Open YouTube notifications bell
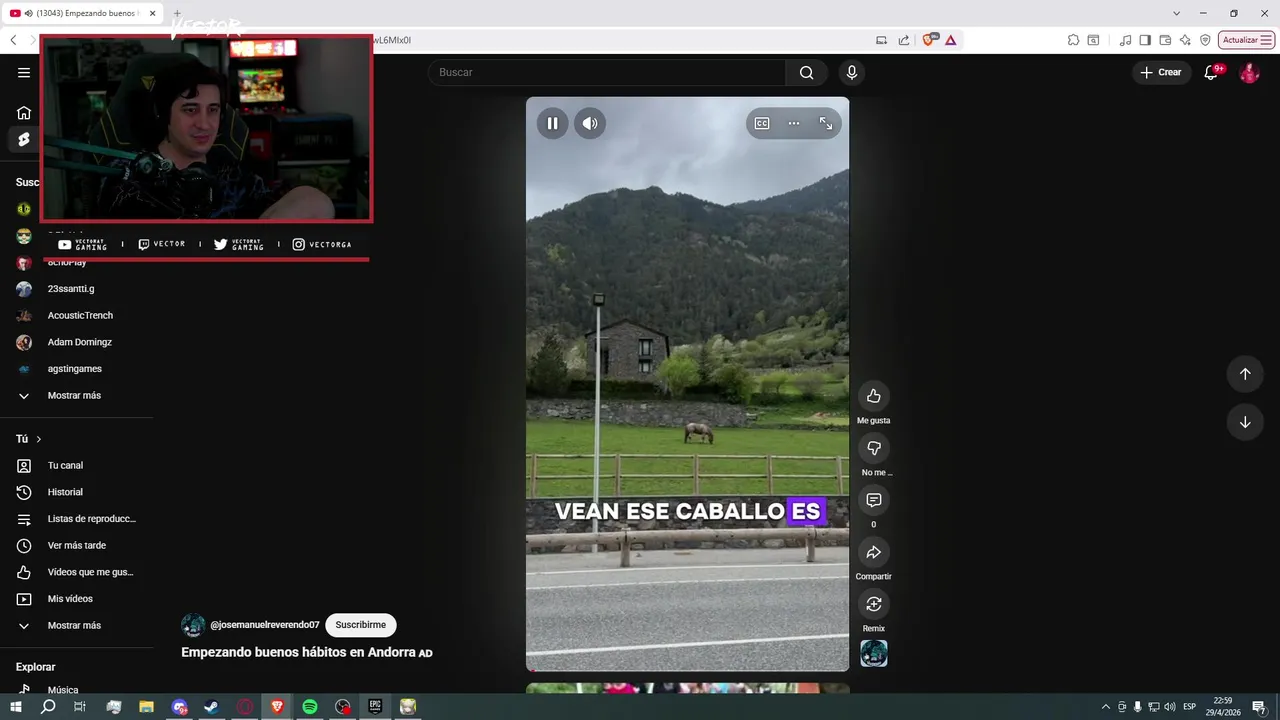This screenshot has width=1280, height=720. (1212, 72)
